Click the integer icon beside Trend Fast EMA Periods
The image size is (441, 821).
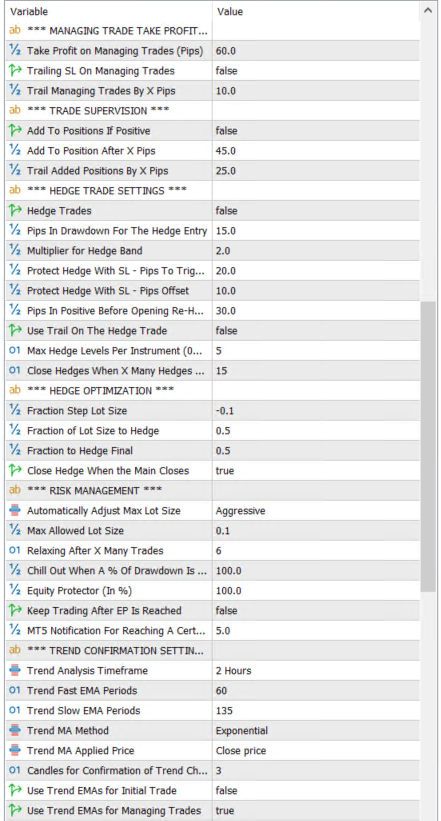click(15, 691)
